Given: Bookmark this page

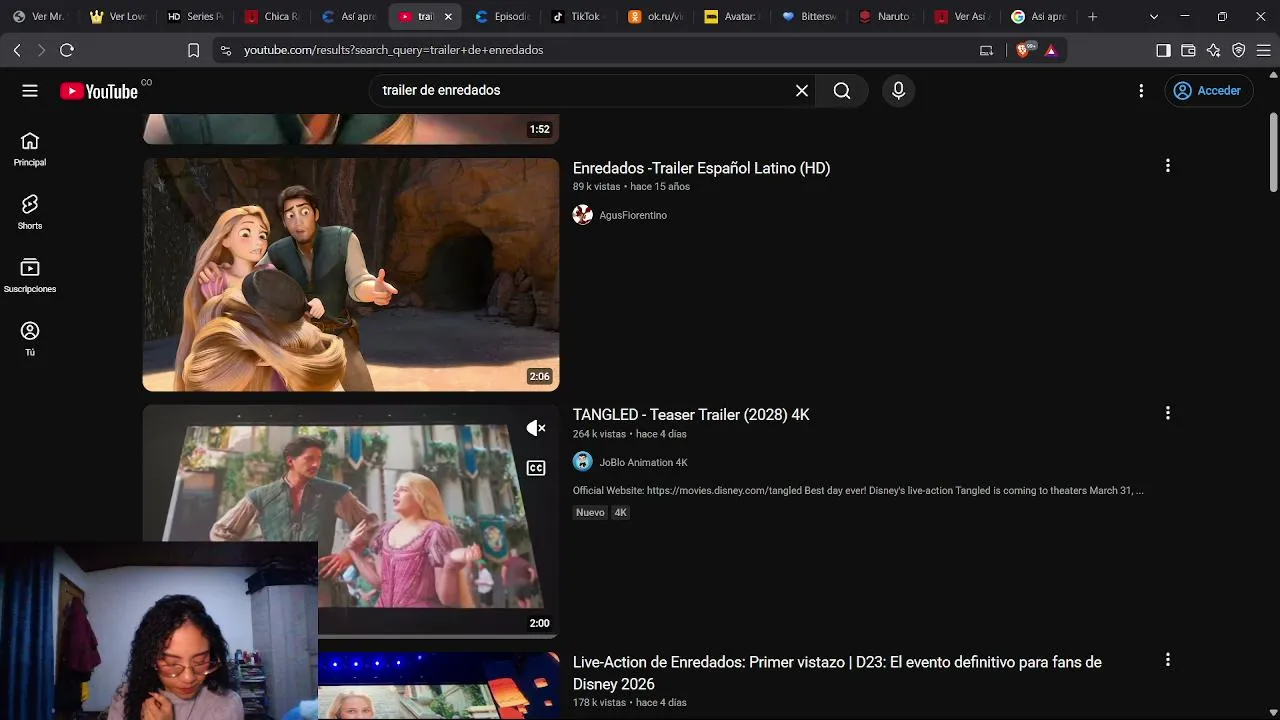Looking at the screenshot, I should point(194,50).
